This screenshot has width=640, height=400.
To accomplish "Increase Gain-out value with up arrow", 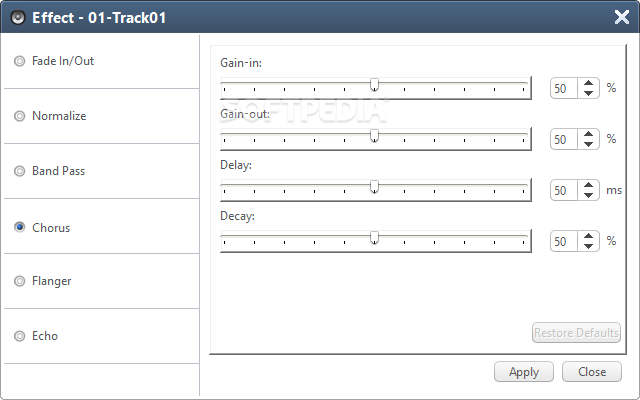I will 588,134.
